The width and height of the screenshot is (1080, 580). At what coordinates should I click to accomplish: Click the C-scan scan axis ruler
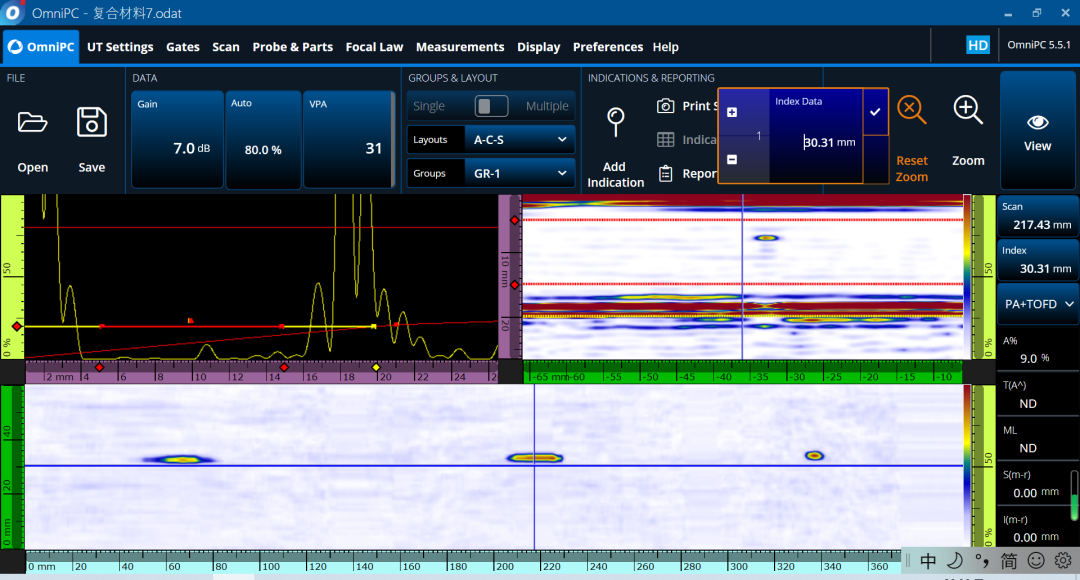463,562
